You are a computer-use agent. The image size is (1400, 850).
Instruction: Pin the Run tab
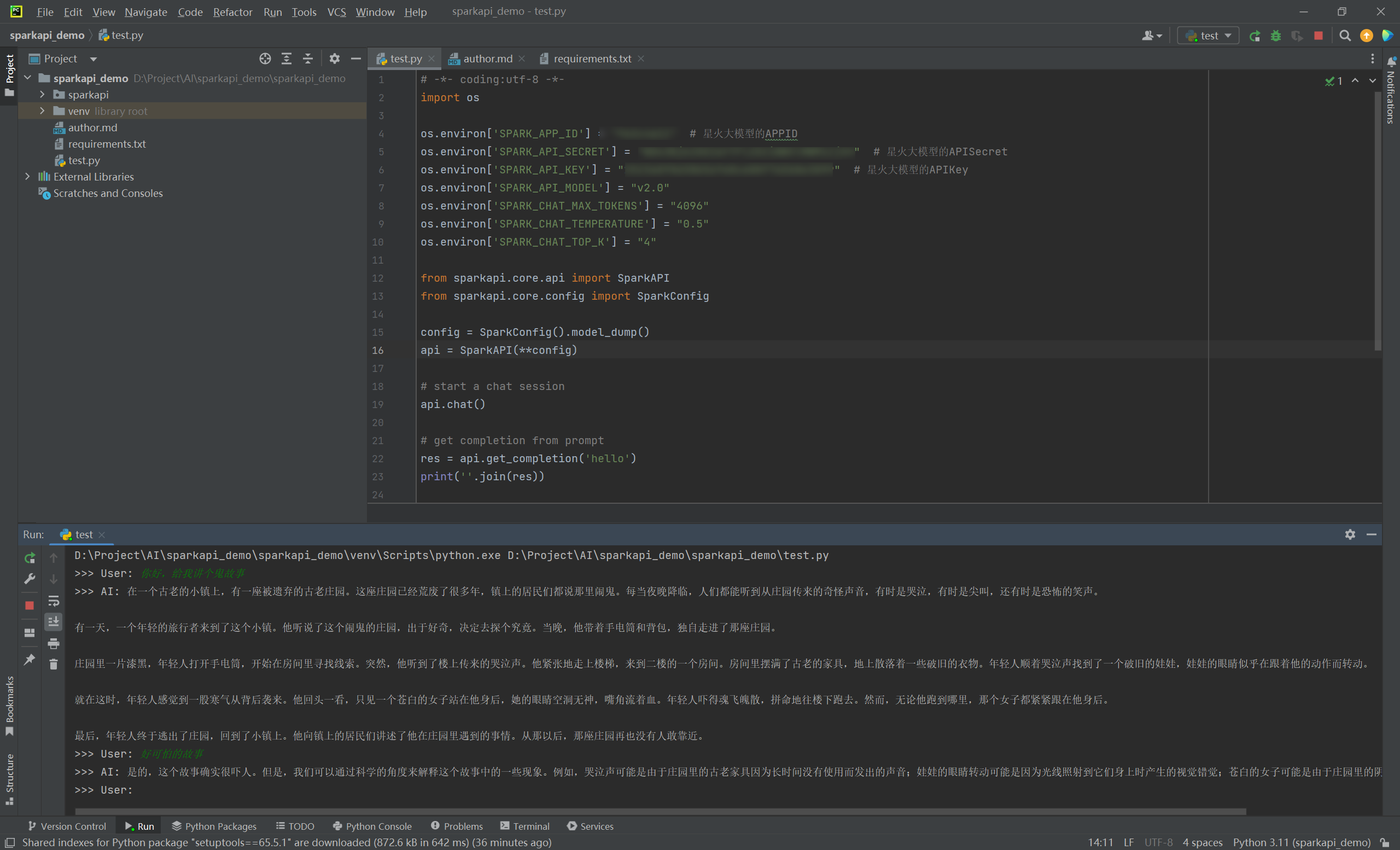(x=30, y=659)
